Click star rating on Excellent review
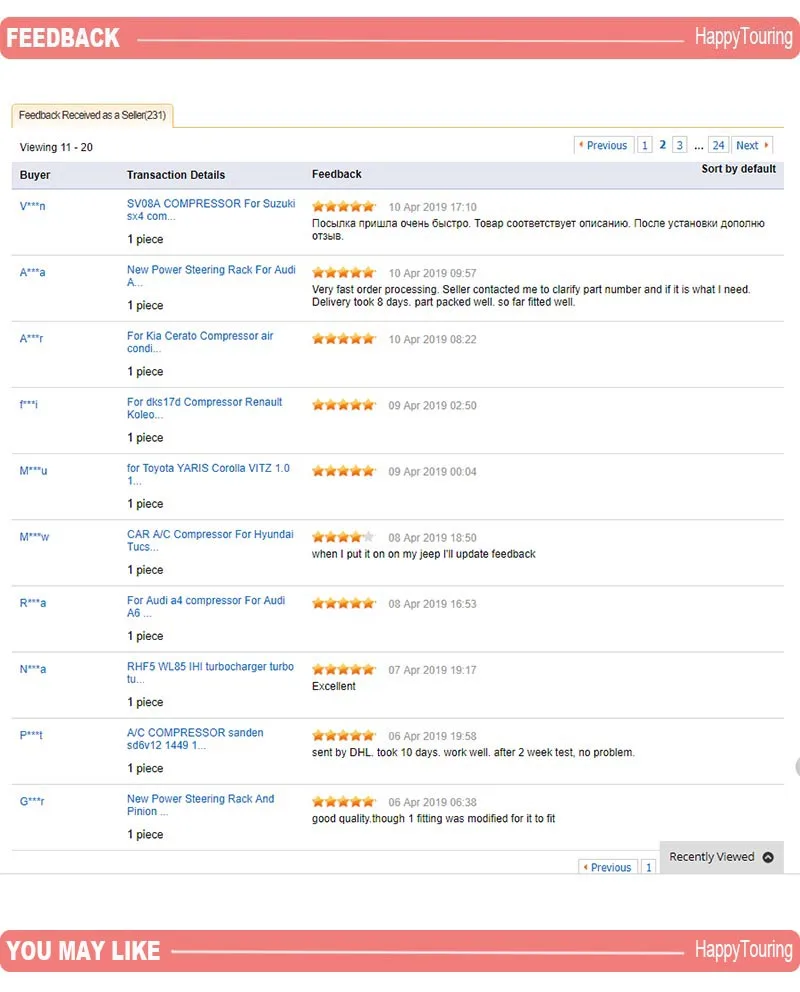 point(343,670)
